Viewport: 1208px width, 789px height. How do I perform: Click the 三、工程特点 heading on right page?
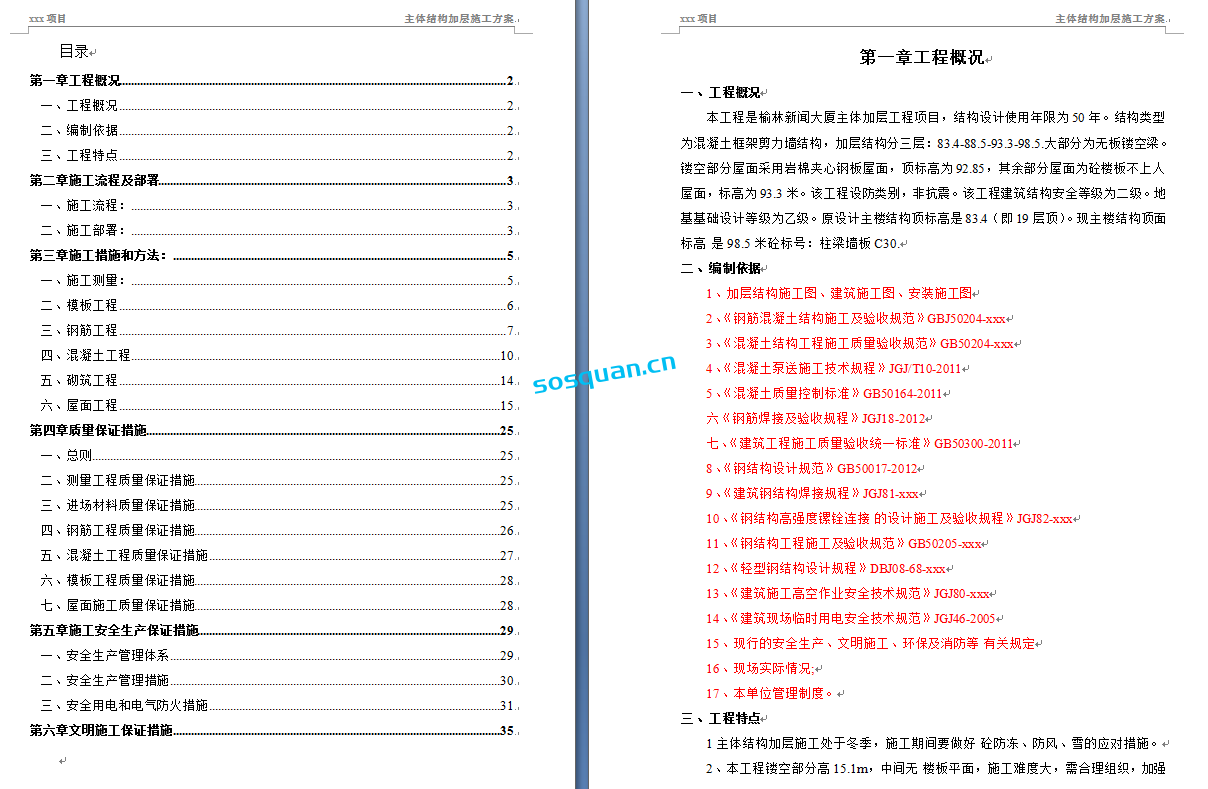click(x=720, y=719)
